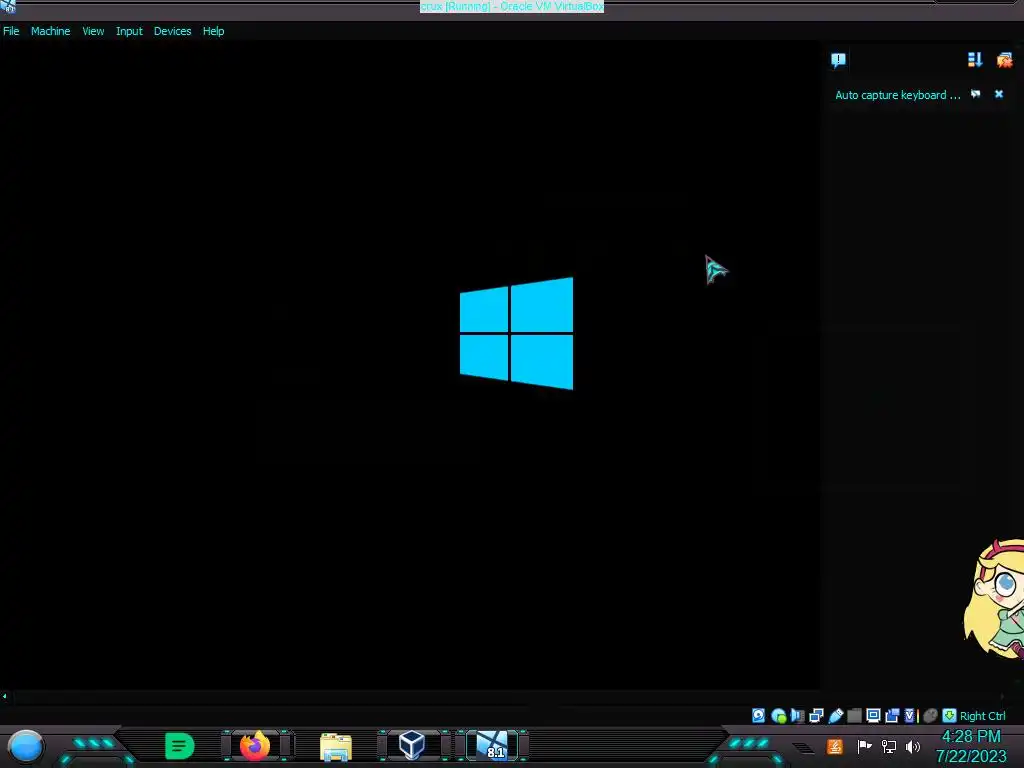The image size is (1024, 768).
Task: Open the Devices menu
Action: 172,31
